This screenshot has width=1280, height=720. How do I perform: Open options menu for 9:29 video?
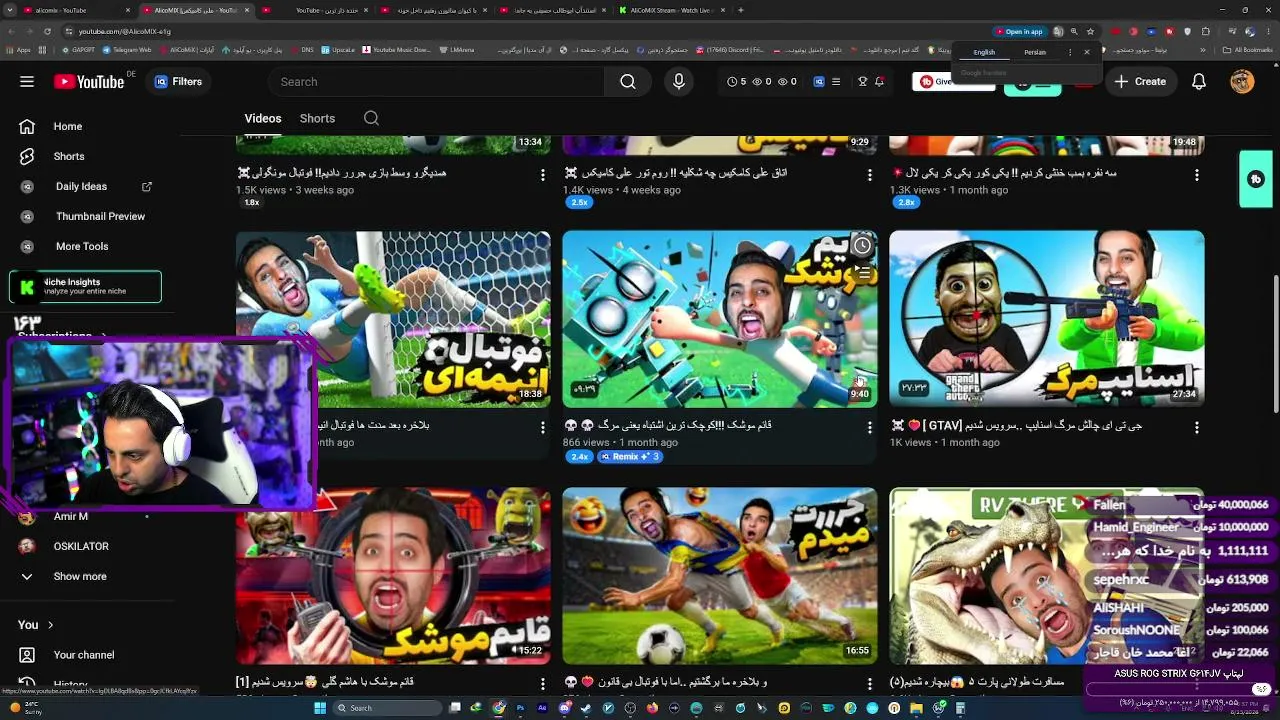coord(870,175)
